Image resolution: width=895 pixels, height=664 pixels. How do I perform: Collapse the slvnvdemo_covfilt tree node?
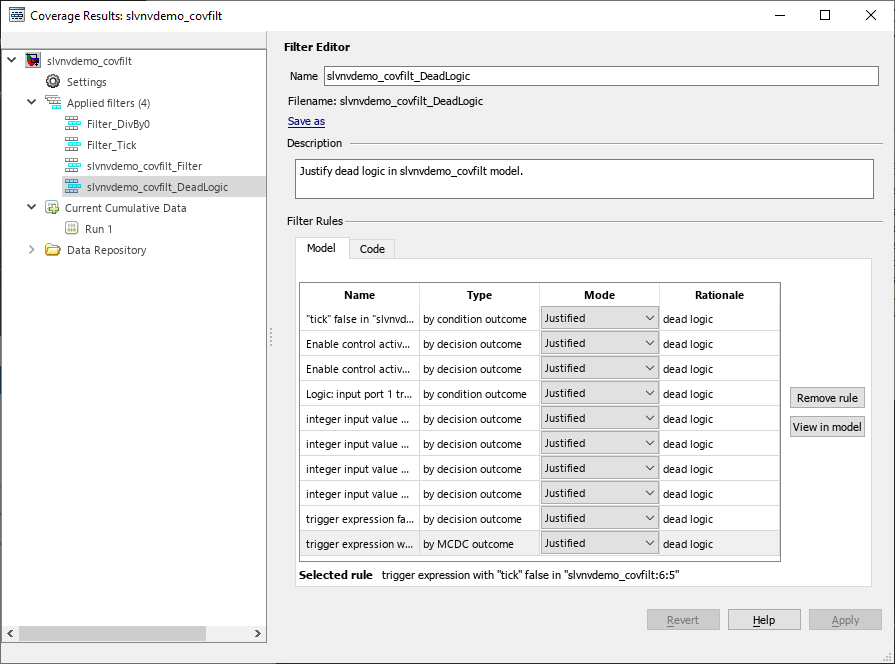(x=11, y=59)
